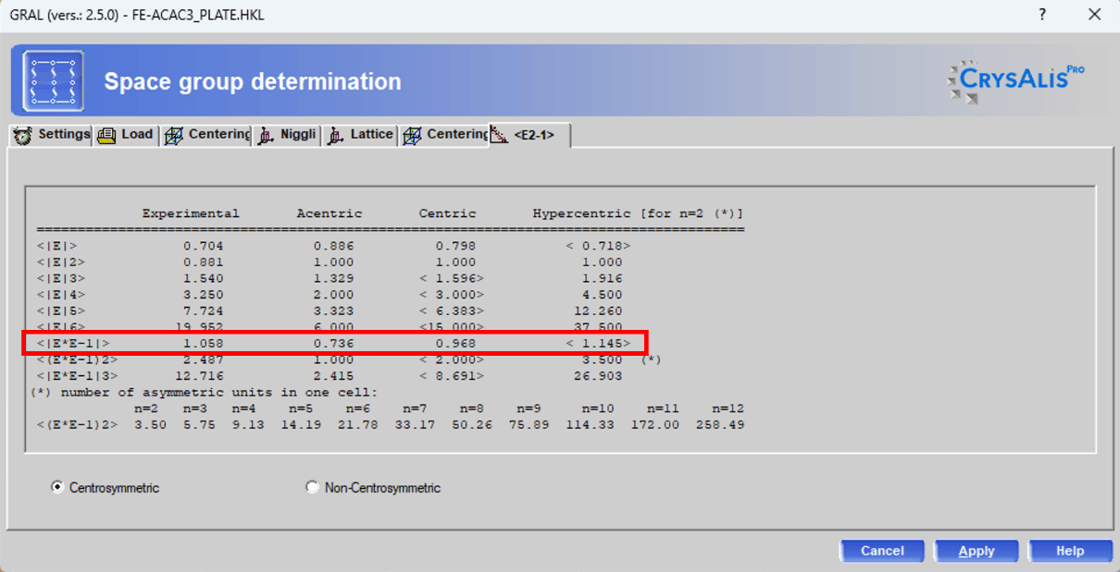Open Centering tab right of Lattice

click(446, 135)
